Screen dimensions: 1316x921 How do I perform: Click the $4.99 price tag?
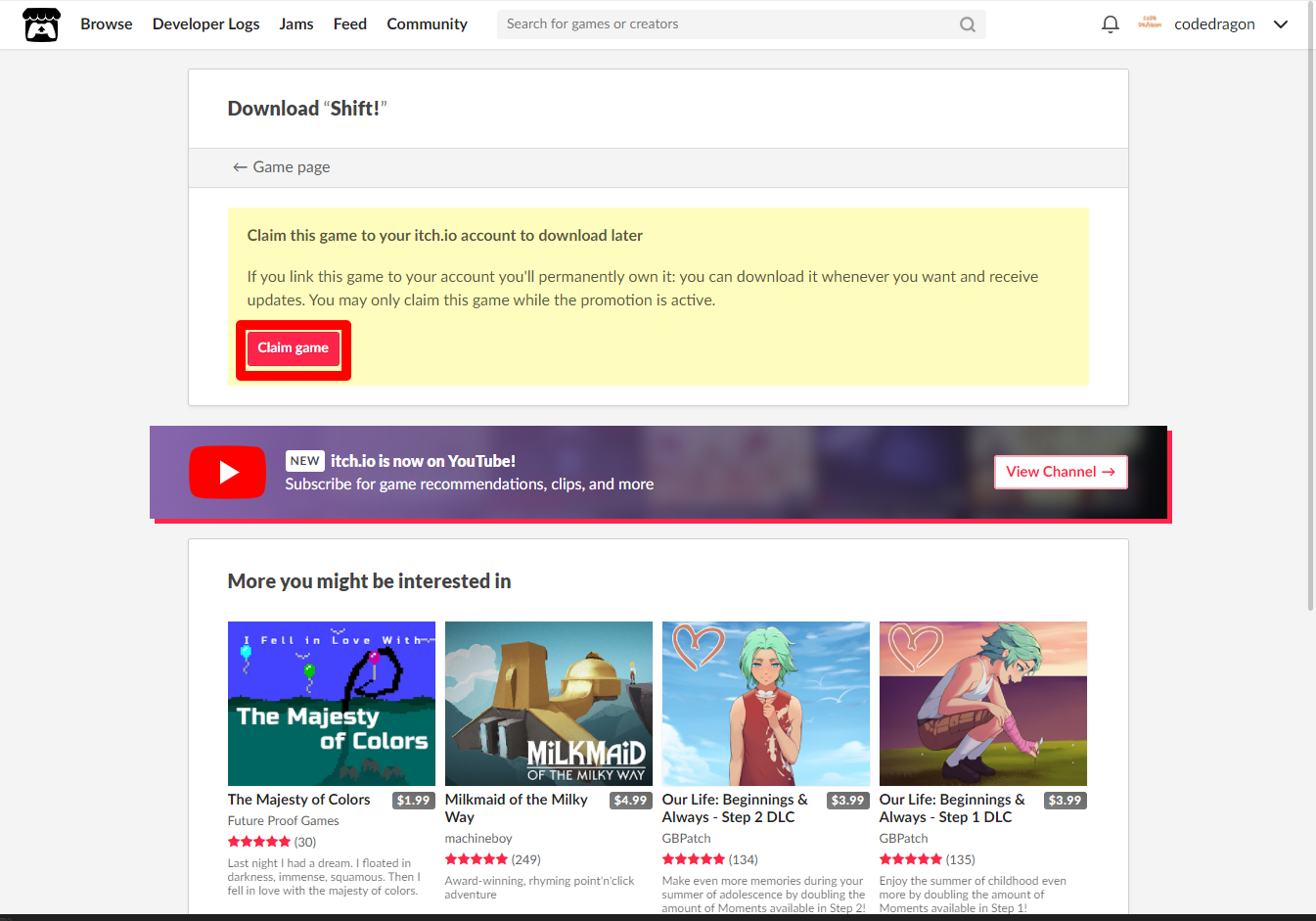coord(631,801)
